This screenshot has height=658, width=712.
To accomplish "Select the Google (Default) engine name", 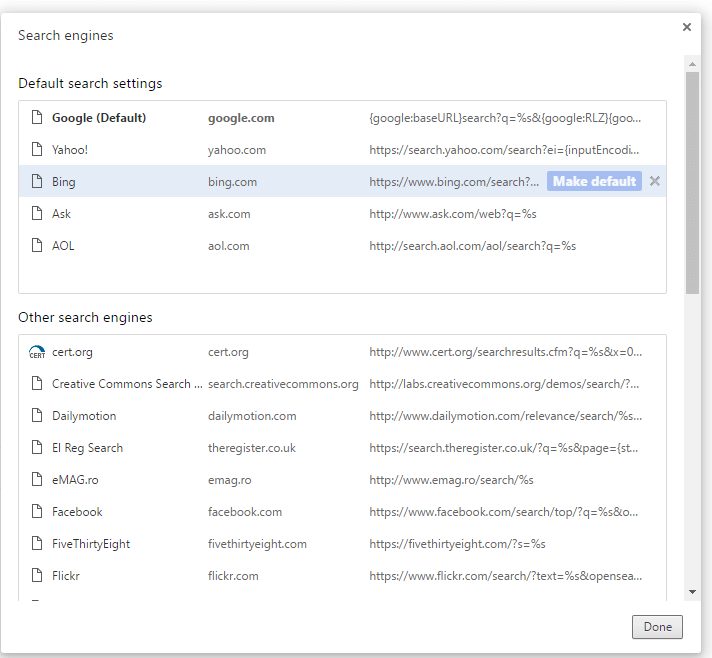I will click(99, 118).
